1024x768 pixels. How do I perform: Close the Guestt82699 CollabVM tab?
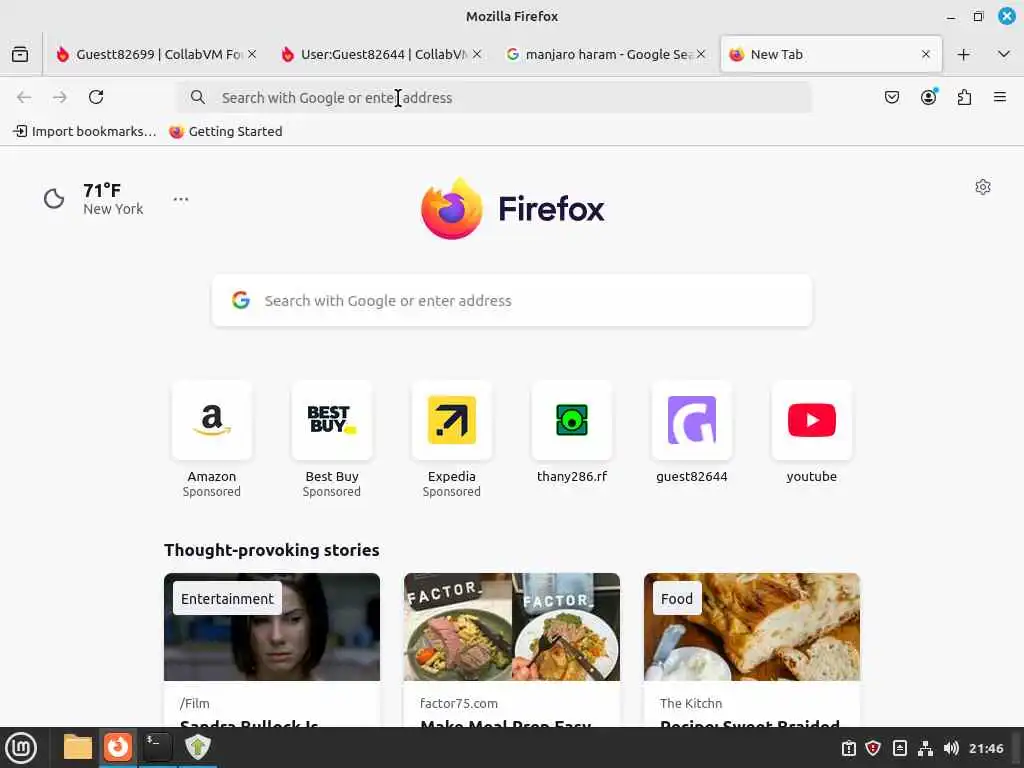tap(252, 54)
